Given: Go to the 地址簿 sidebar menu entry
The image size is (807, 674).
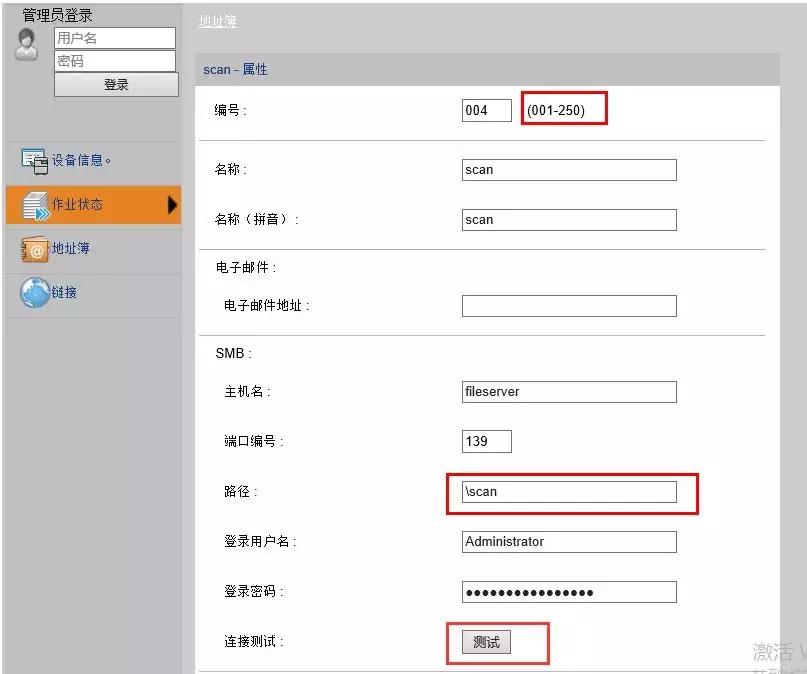Looking at the screenshot, I should pyautogui.click(x=71, y=249).
